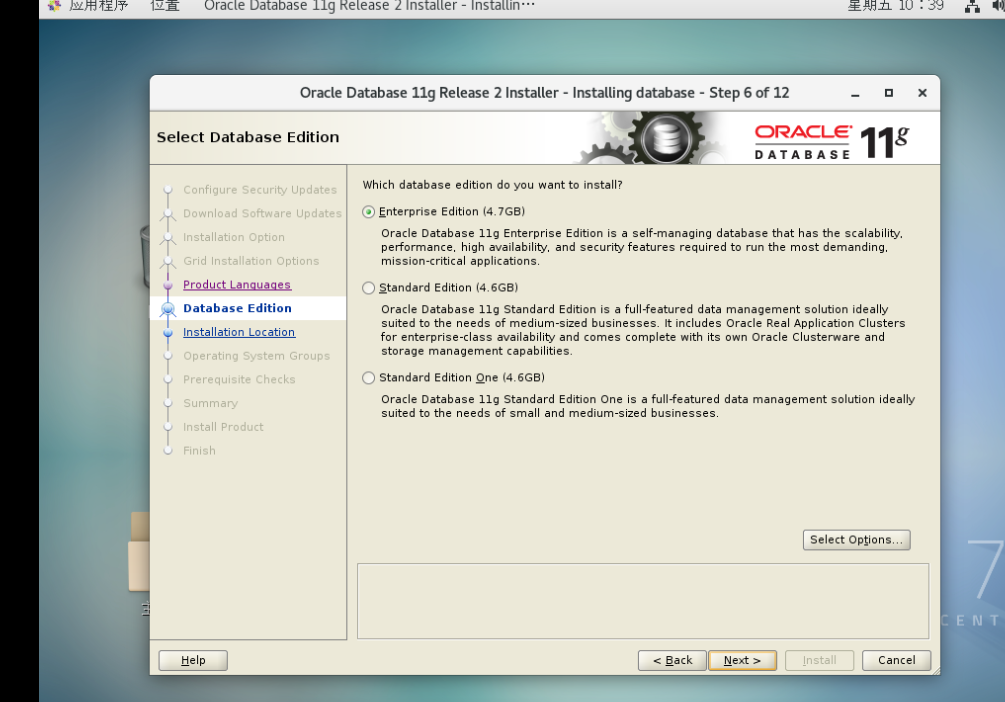This screenshot has width=1005, height=702.
Task: Select the Enterprise Edition (4.7GB) radio button
Action: click(x=368, y=211)
